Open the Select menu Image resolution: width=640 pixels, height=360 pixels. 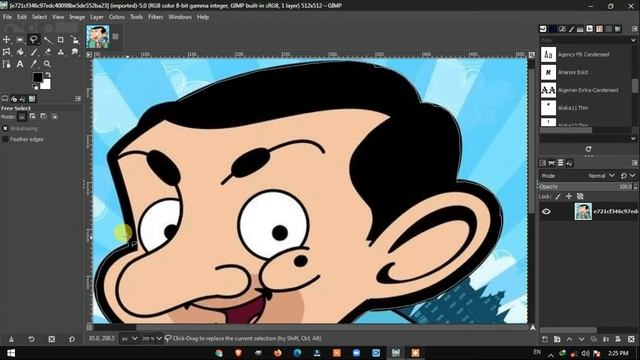pos(40,17)
